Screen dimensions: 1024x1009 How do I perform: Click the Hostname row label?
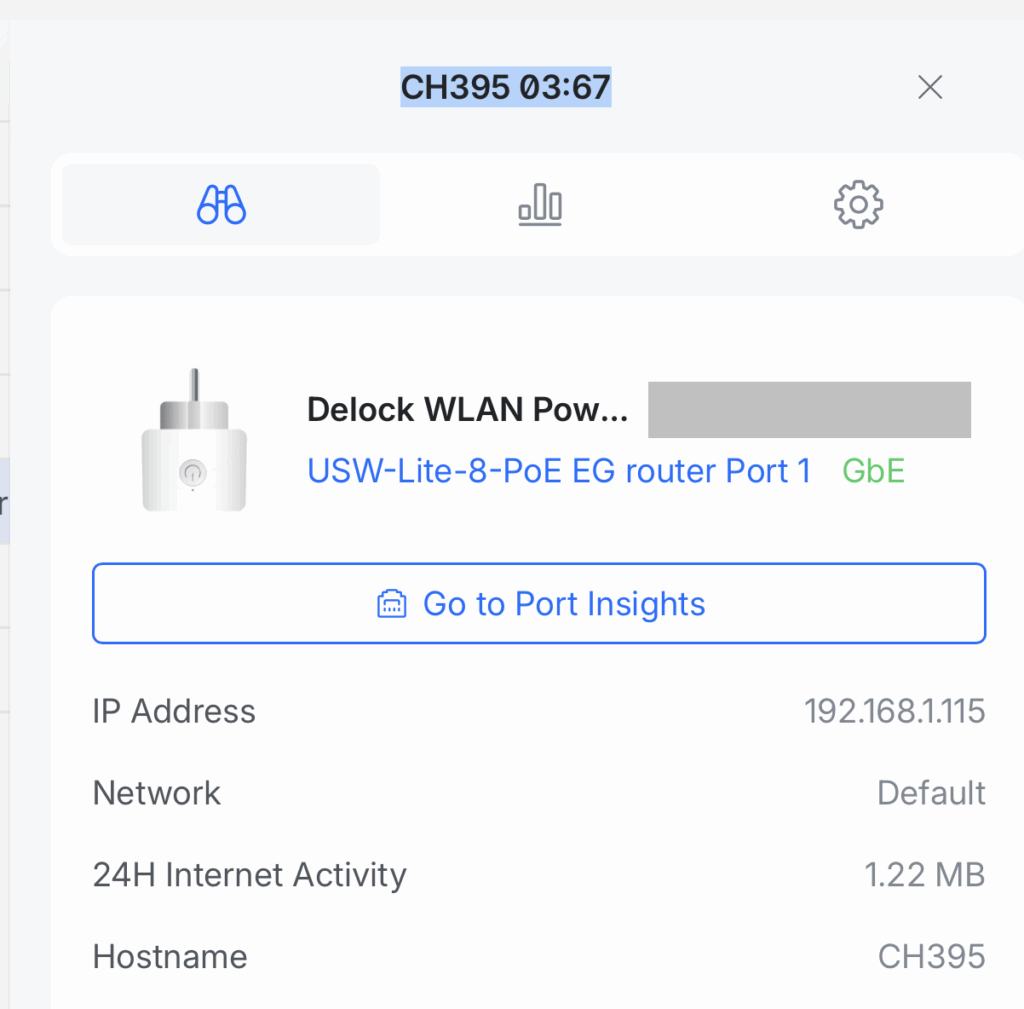pos(170,957)
